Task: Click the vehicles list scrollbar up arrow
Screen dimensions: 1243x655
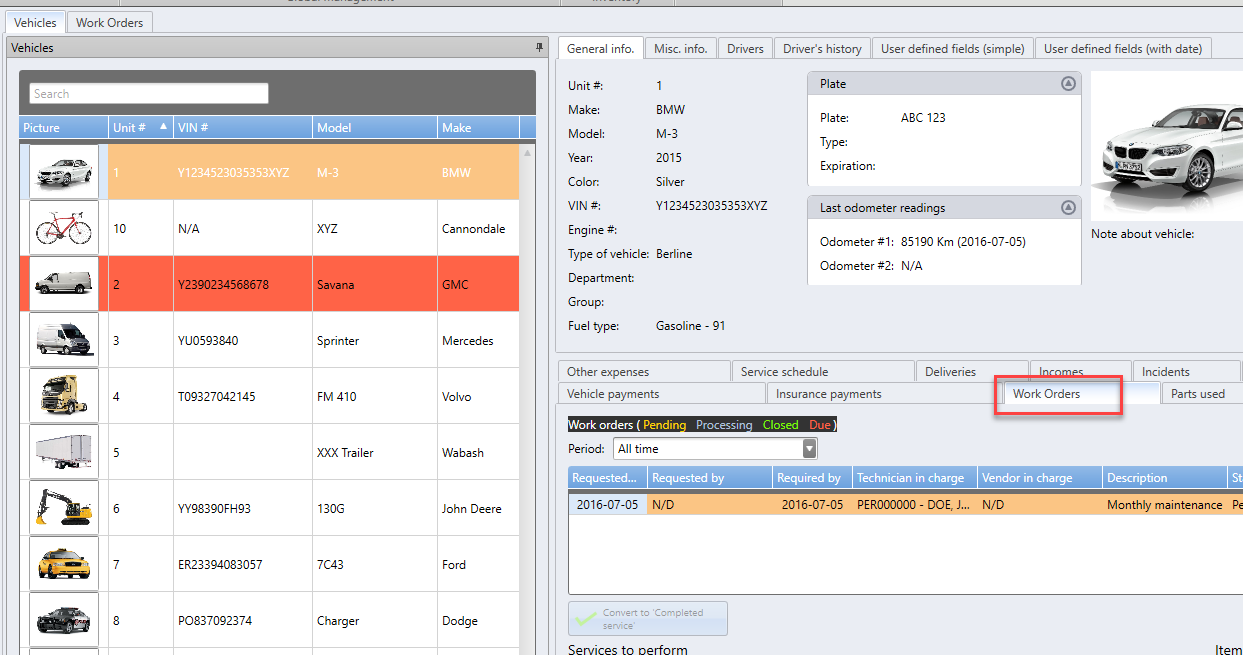Action: pyautogui.click(x=527, y=153)
